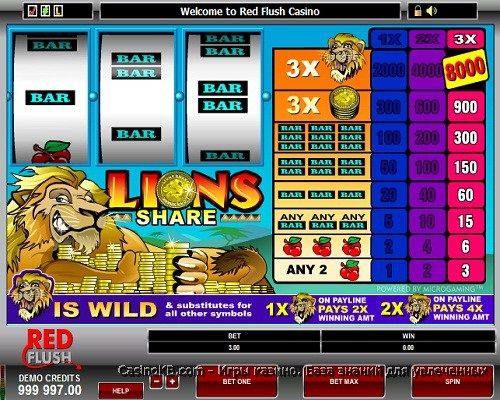Click the 'L' icon in top bar
This screenshot has width=500, height=400.
(x=58, y=11)
